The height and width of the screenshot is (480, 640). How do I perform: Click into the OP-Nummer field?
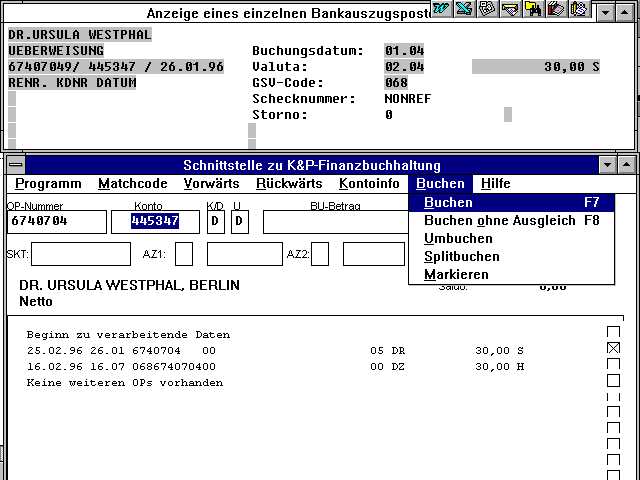tap(56, 221)
